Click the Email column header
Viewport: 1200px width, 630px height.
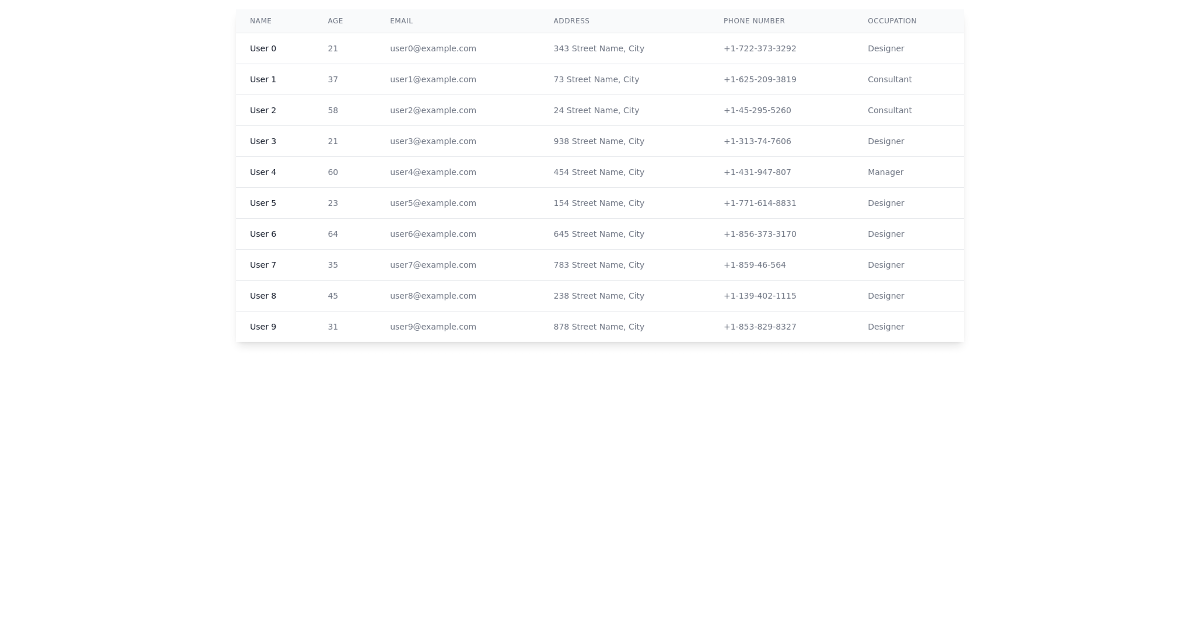coord(401,21)
